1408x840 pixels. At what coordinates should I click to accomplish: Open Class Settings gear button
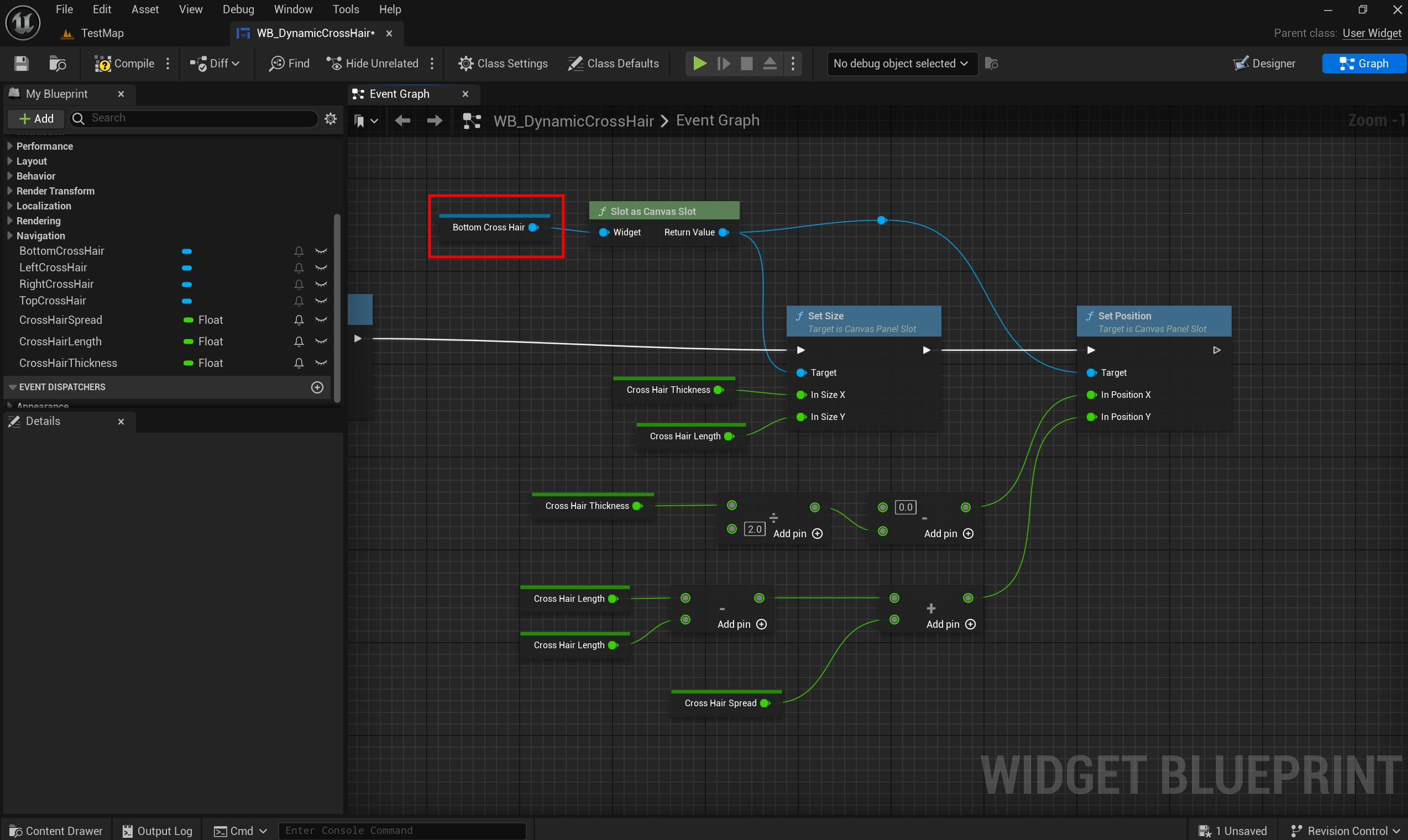point(503,64)
